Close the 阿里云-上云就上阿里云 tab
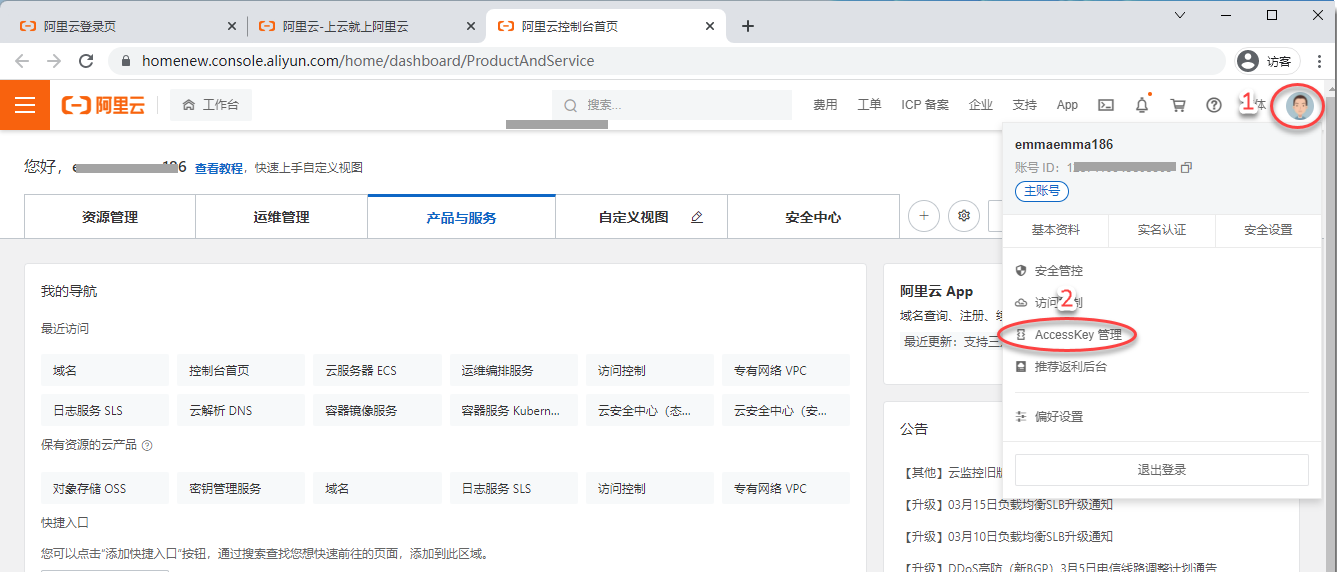 coord(471,26)
